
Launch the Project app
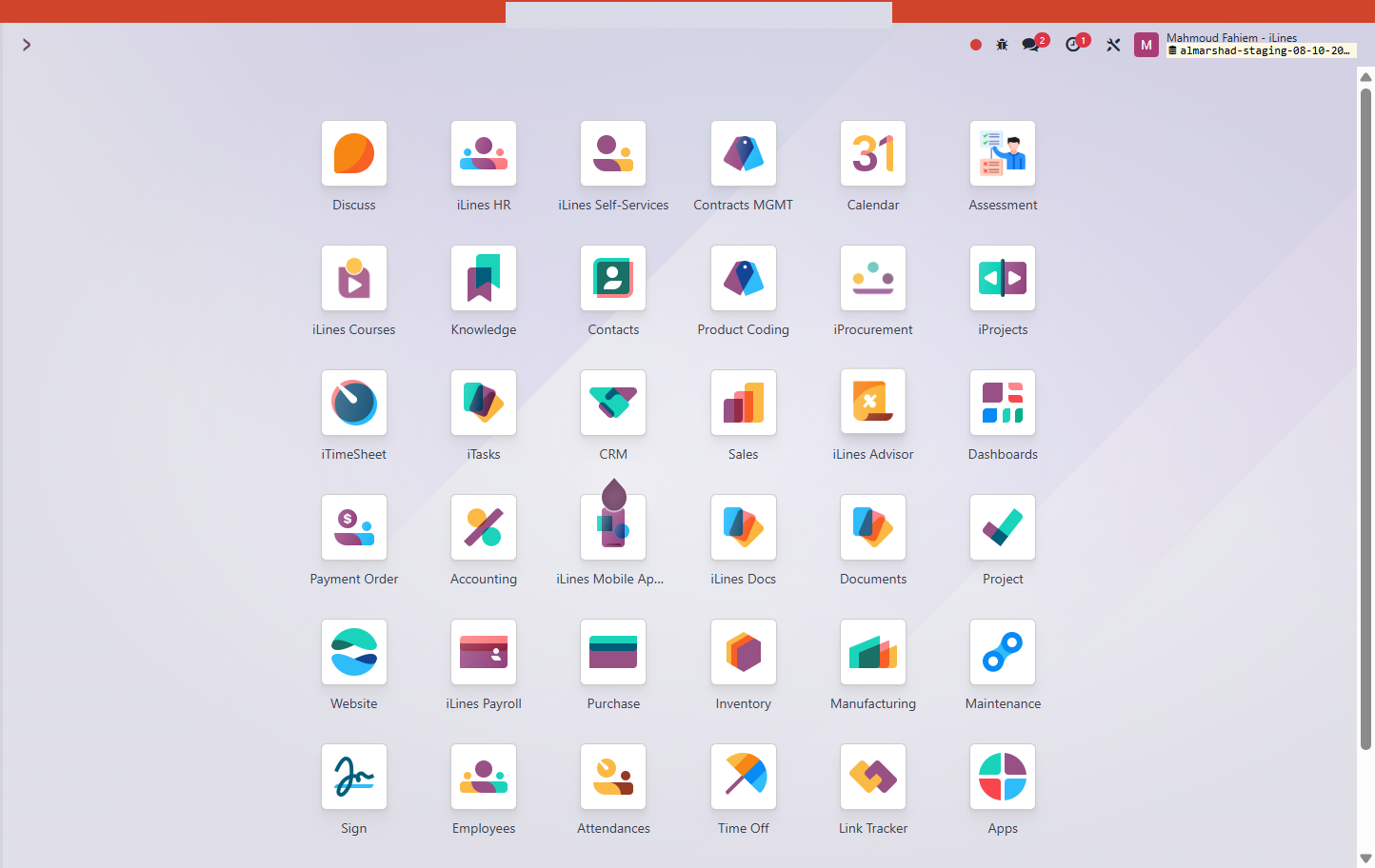1003,527
